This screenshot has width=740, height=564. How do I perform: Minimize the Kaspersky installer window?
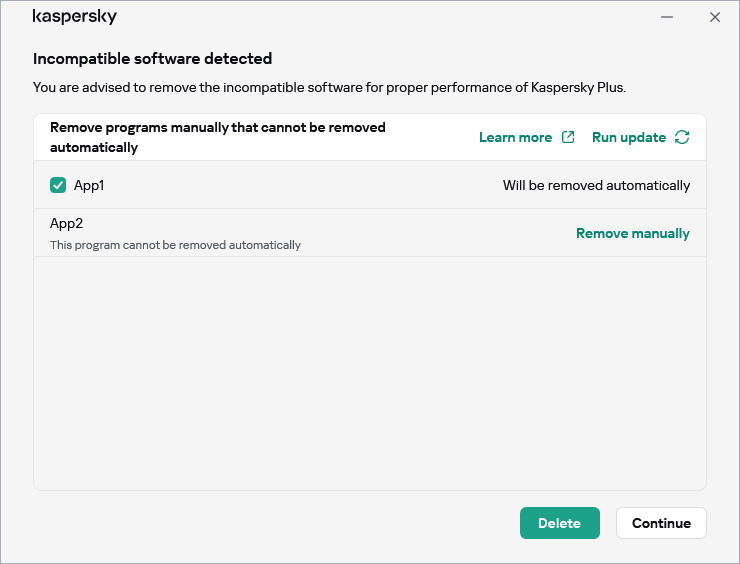(667, 17)
